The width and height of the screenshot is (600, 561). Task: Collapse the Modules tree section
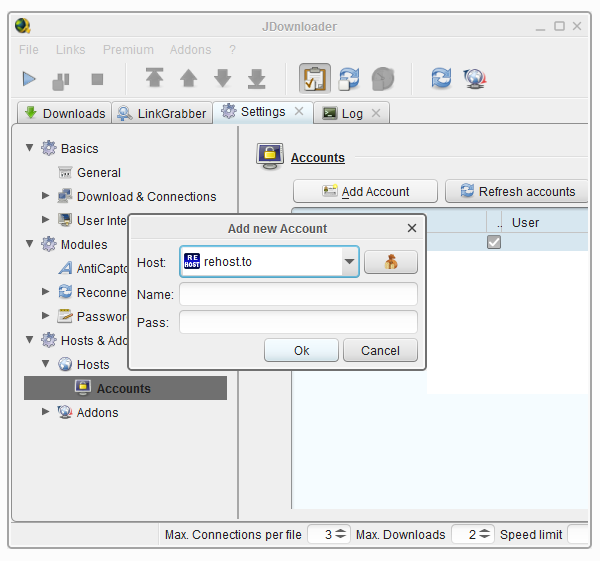click(29, 243)
